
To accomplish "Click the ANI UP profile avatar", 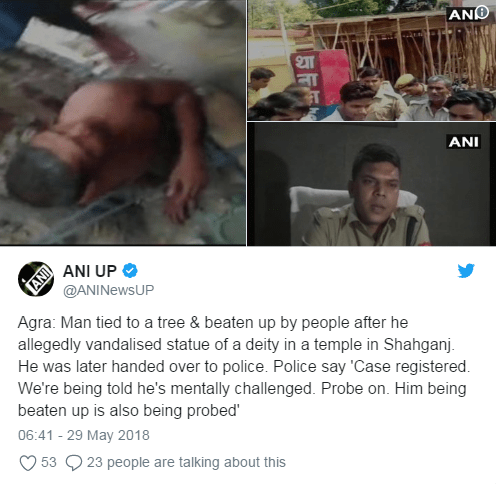I will (36, 279).
